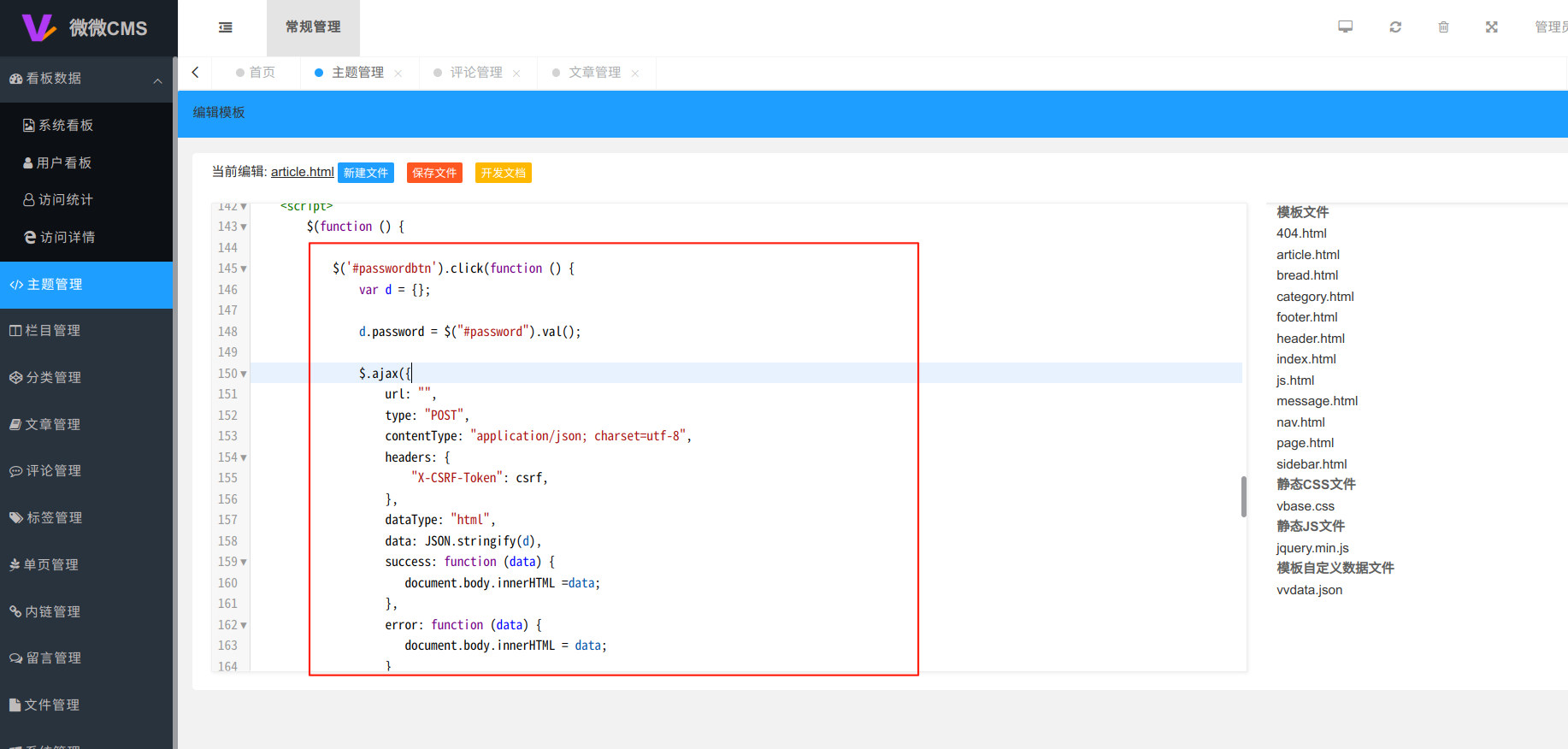Click the back arrow beside tabs

(x=196, y=73)
